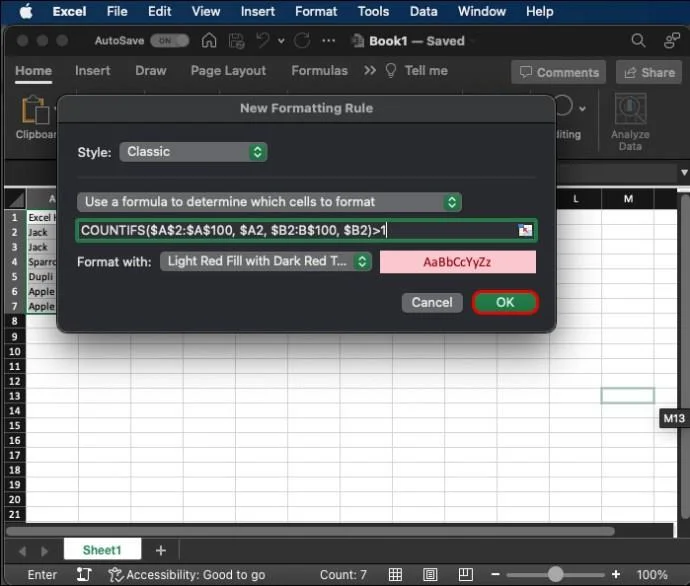Open the Comments pane button
This screenshot has height=586, width=690.
(x=559, y=72)
